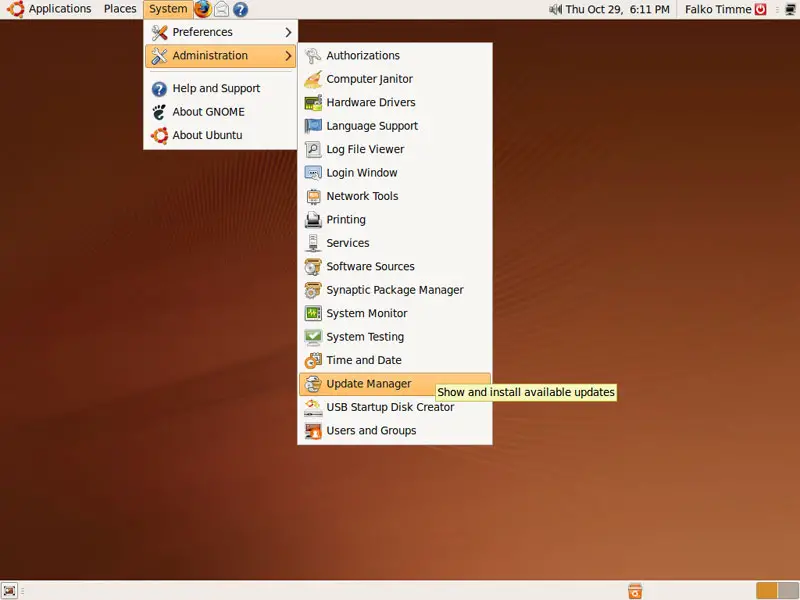Click the Printing printer icon
The image size is (800, 600).
[313, 220]
